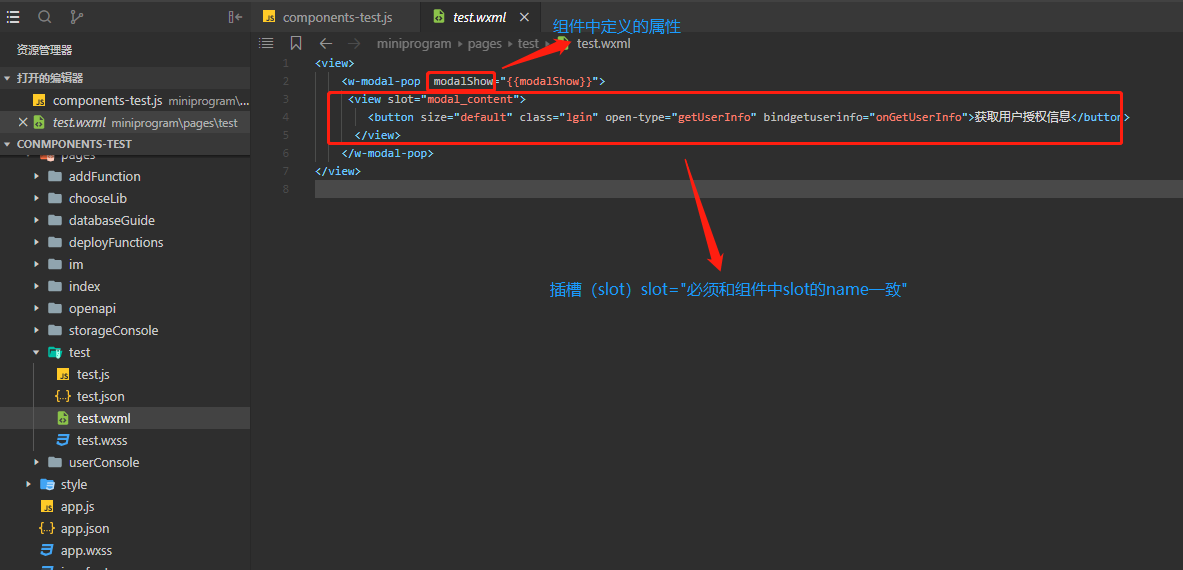Collapse the sidebar with the panel-hide icon
This screenshot has height=570, width=1183.
(x=235, y=17)
